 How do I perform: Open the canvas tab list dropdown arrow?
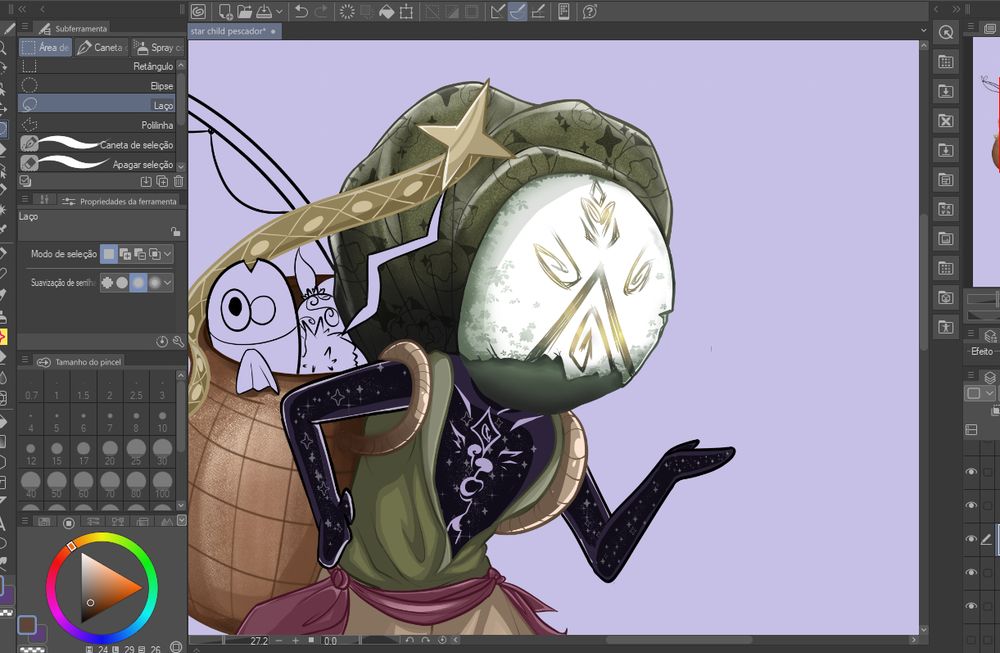tap(923, 31)
